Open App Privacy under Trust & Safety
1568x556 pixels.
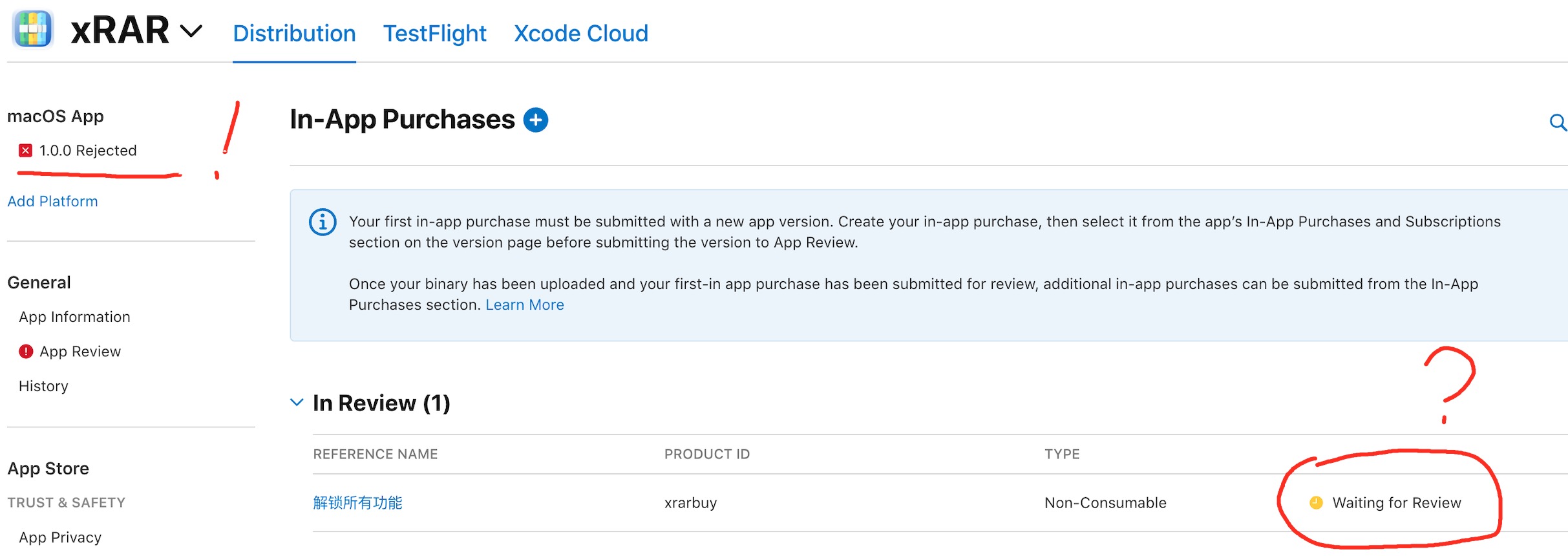[x=60, y=537]
